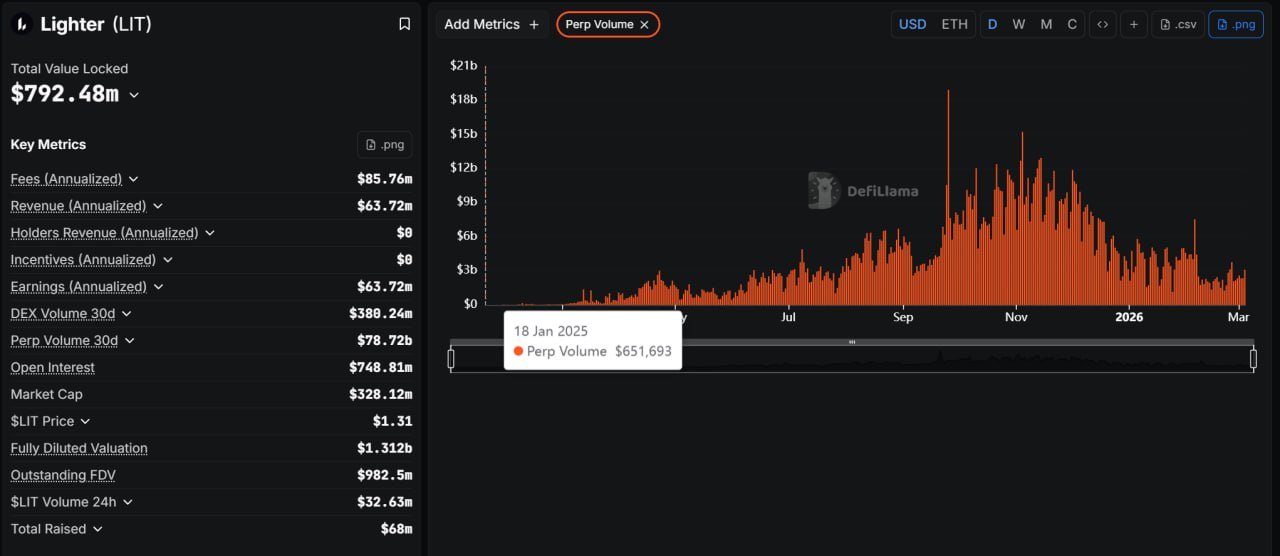Expand Fees (Annualized) details
This screenshot has height=556, width=1280.
[133, 179]
